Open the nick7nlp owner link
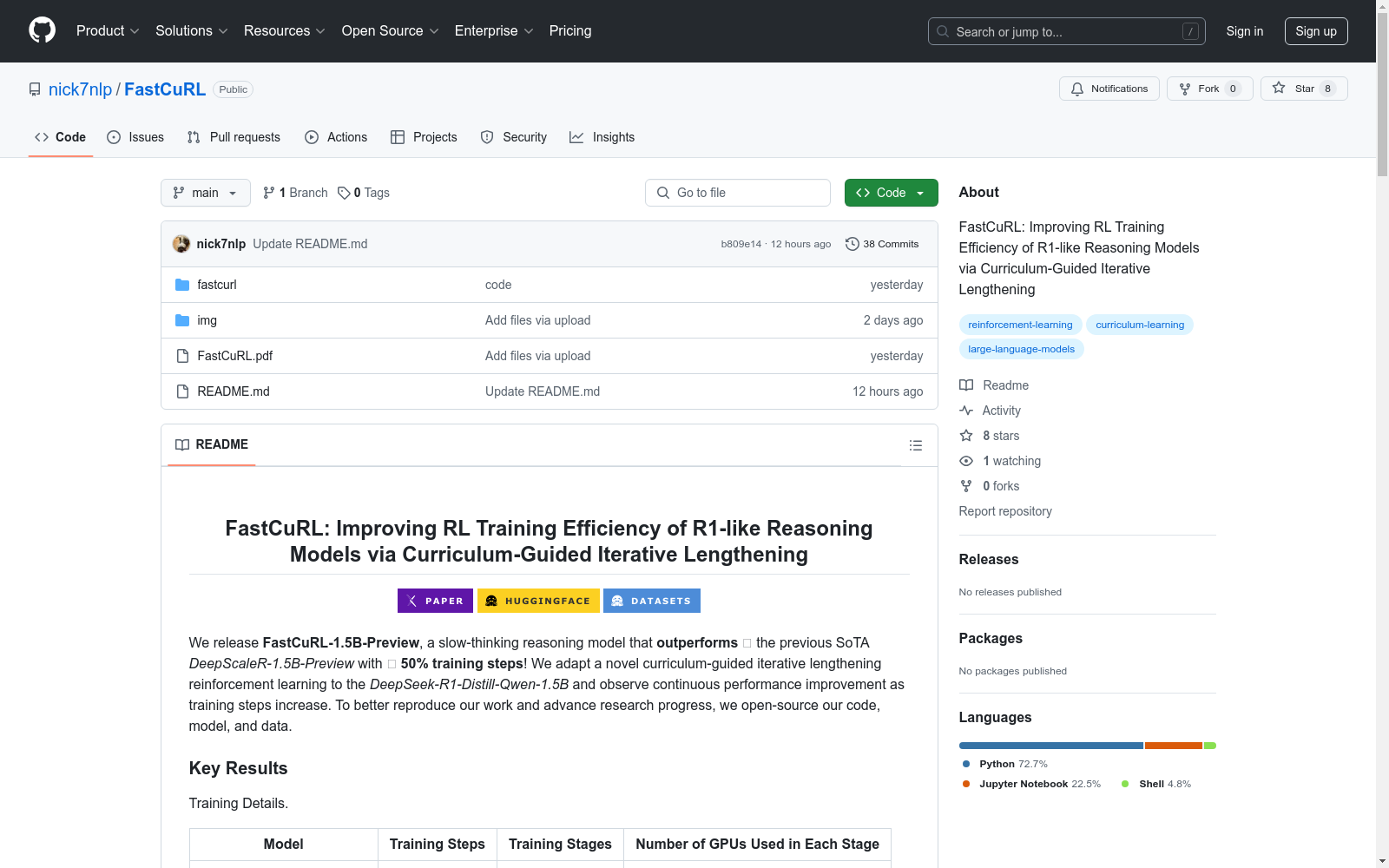The height and width of the screenshot is (868, 1389). [80, 89]
